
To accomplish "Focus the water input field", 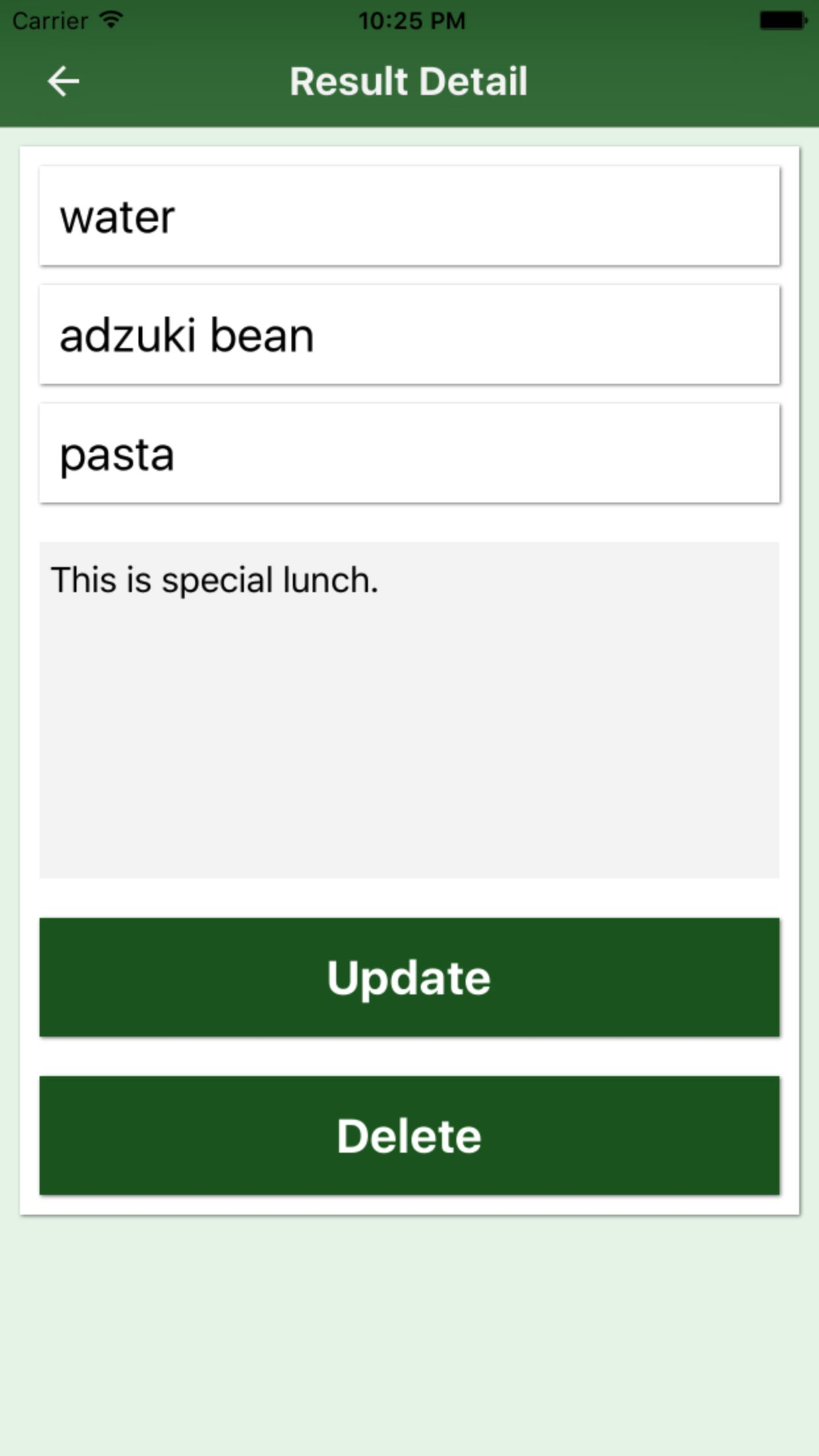I will [409, 216].
